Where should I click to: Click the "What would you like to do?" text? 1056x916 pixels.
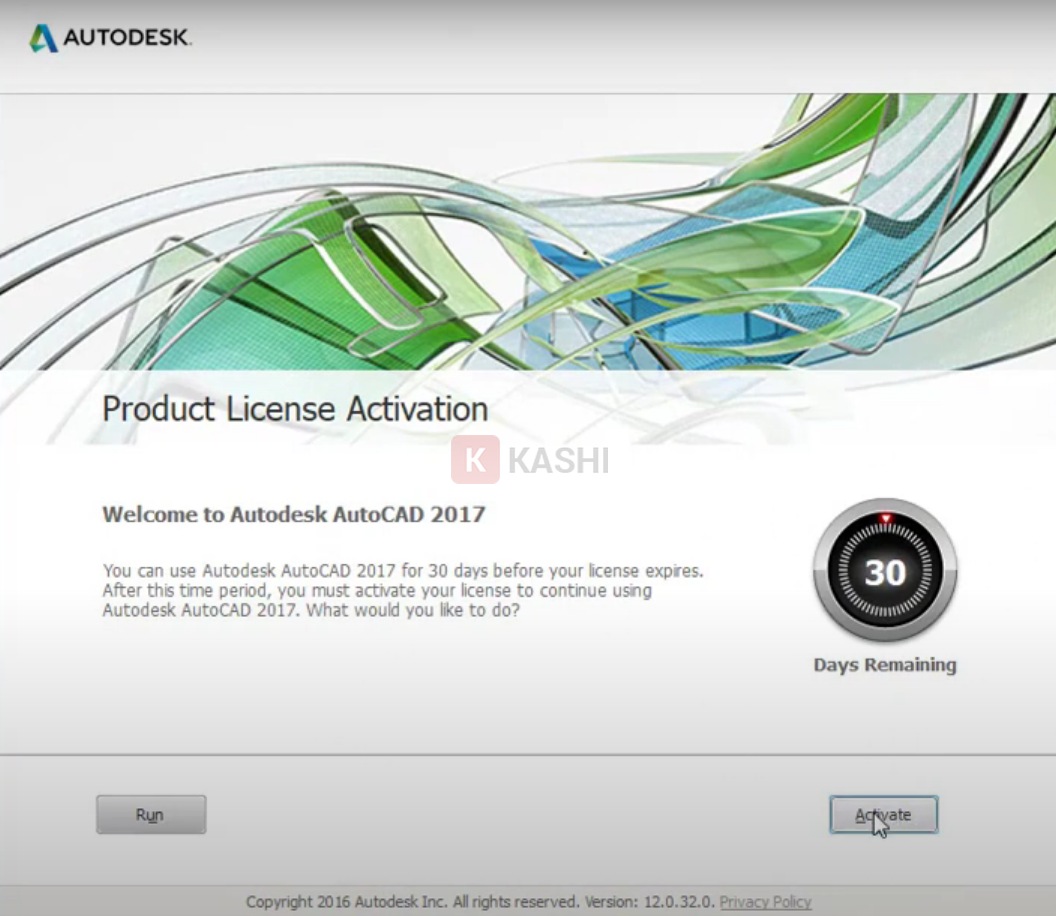(x=413, y=610)
